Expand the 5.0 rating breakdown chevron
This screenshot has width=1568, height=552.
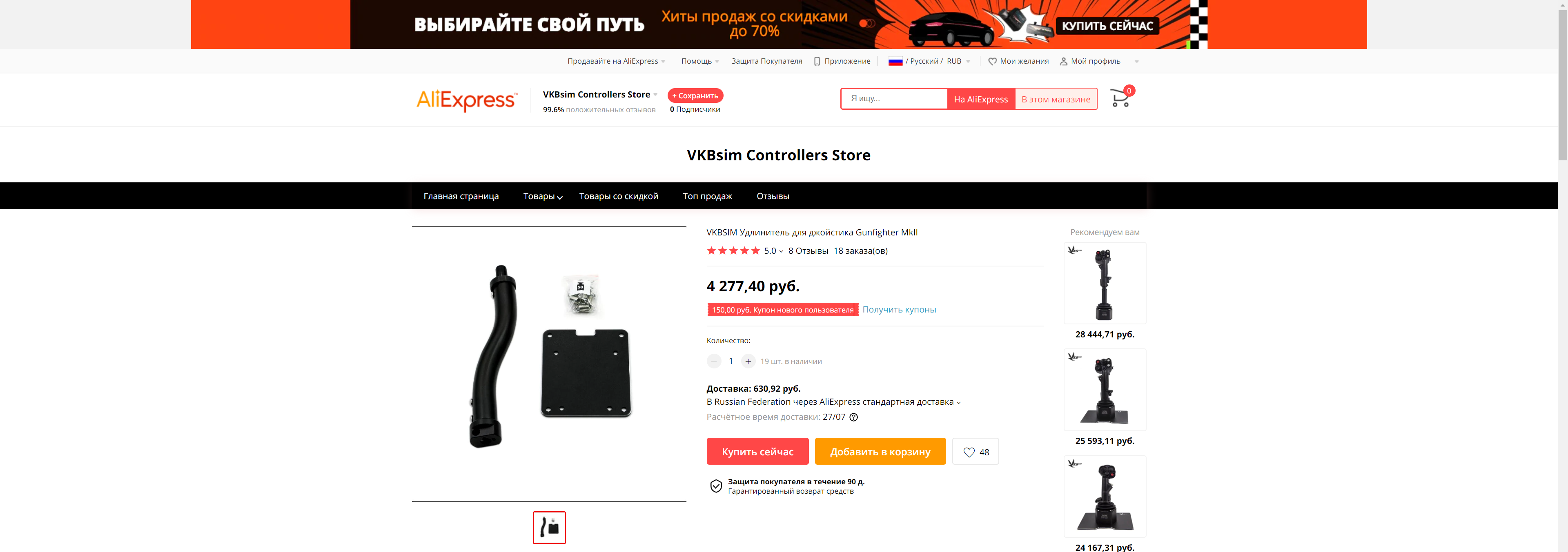[781, 251]
